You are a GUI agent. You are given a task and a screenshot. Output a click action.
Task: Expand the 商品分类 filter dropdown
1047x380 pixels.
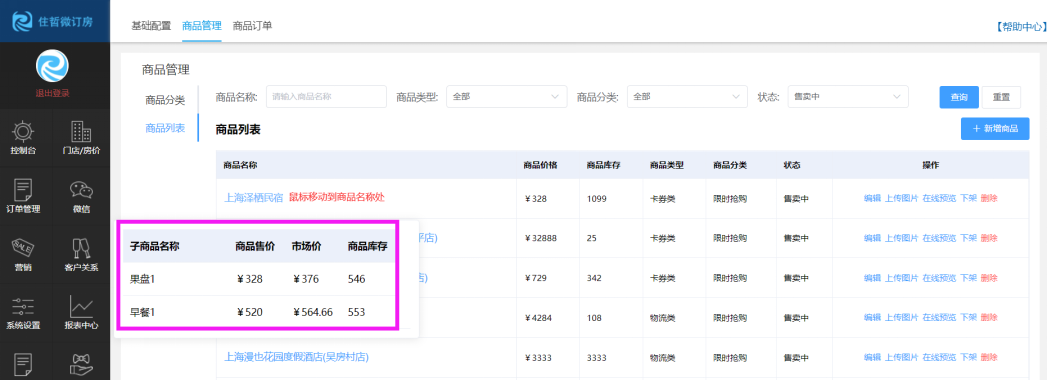click(x=687, y=97)
